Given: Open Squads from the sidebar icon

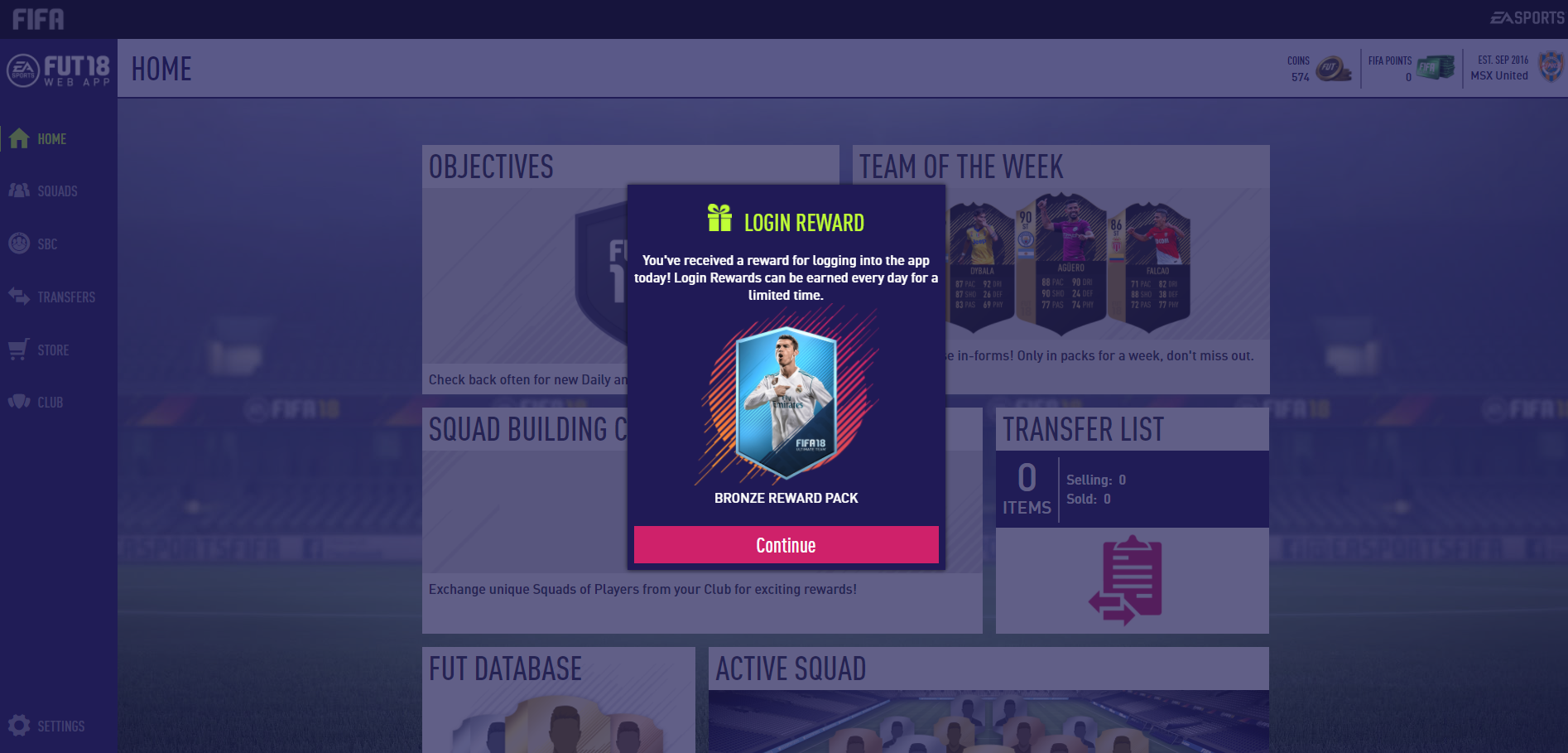Looking at the screenshot, I should pos(19,191).
